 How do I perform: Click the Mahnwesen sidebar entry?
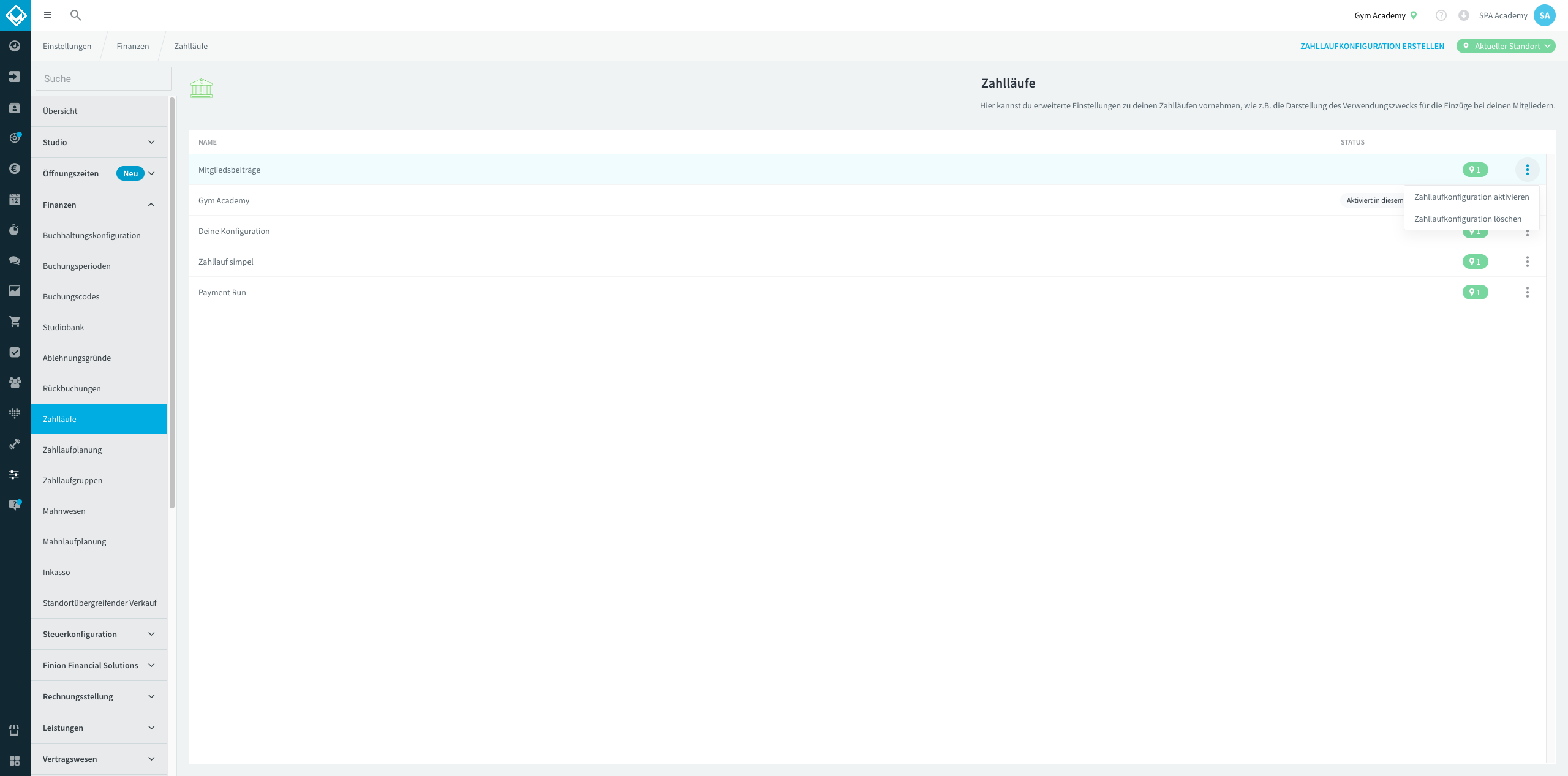99,511
